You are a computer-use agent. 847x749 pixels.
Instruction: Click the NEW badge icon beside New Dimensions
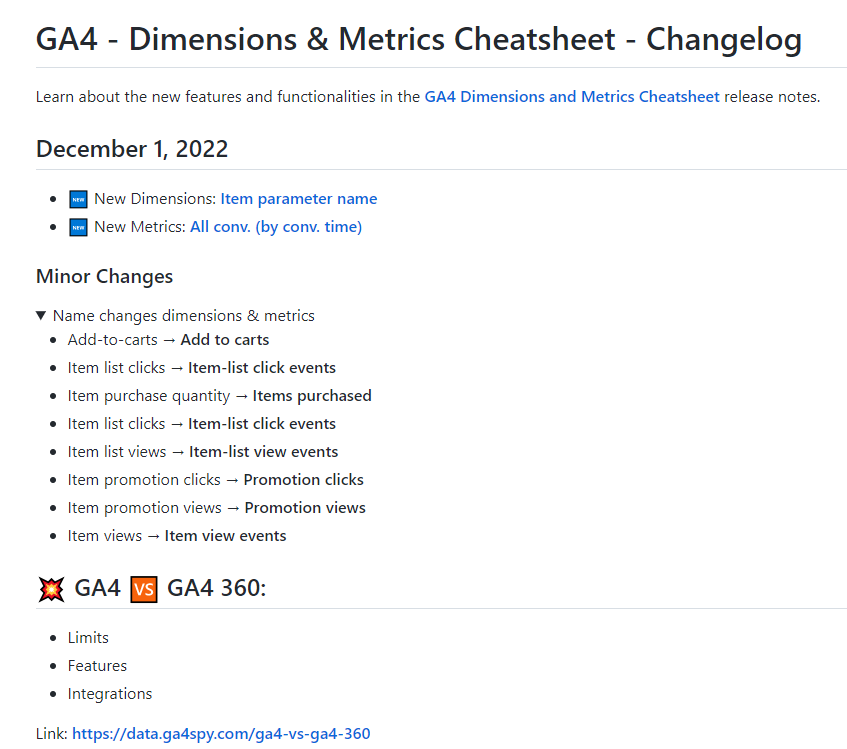(x=78, y=199)
